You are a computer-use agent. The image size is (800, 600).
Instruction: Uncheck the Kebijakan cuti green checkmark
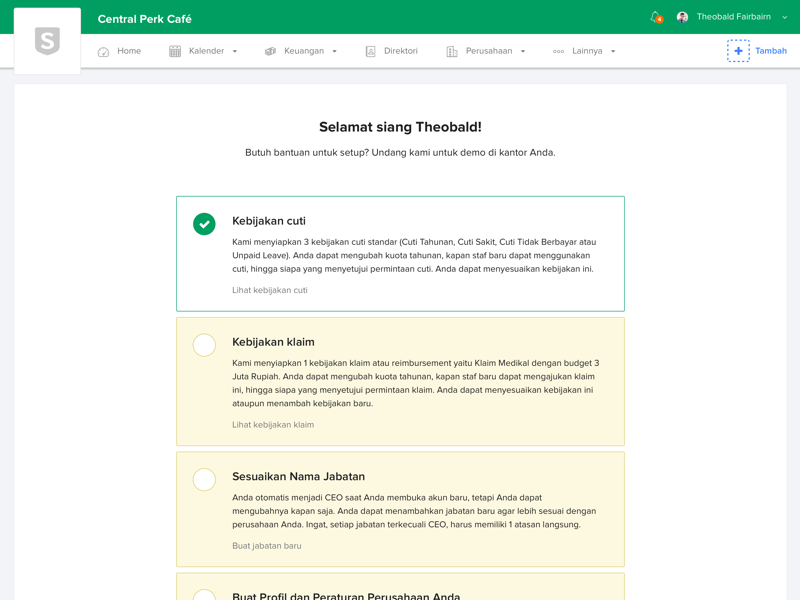[x=204, y=224]
